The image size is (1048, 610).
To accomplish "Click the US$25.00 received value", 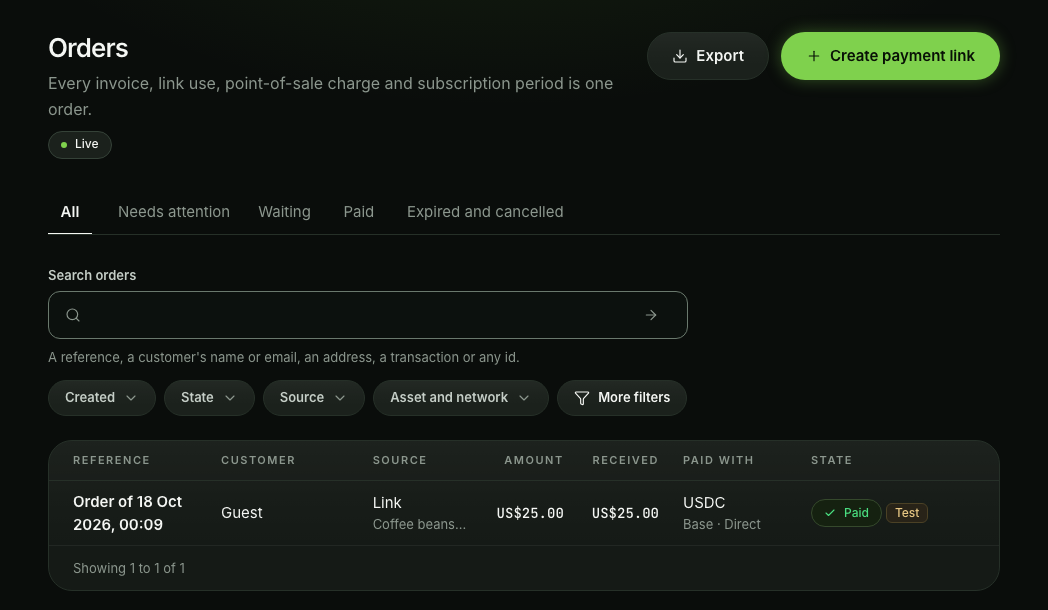I will [x=625, y=513].
